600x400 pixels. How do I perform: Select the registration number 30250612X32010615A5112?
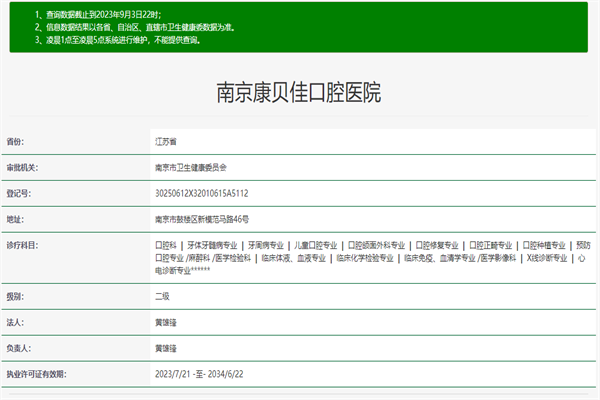click(202, 193)
